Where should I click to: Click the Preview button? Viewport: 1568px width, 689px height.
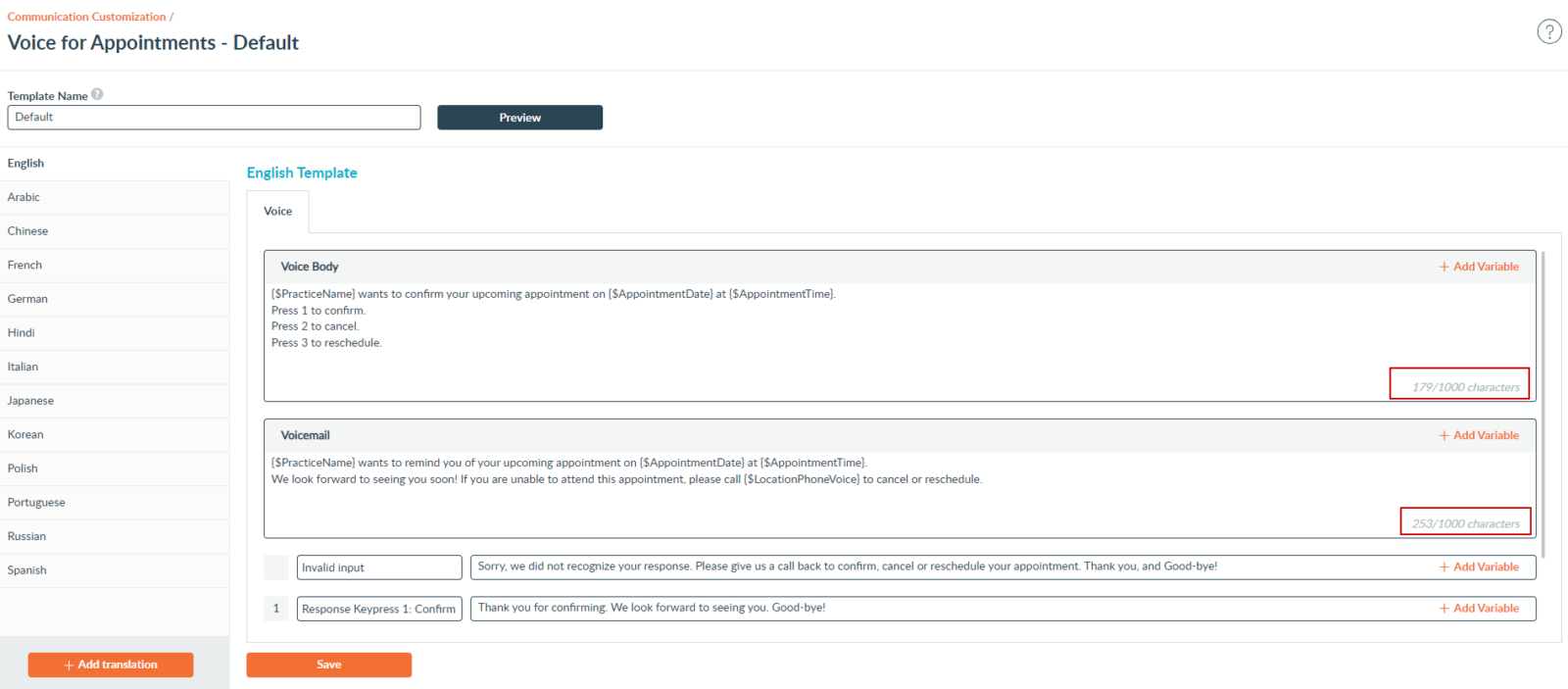tap(519, 118)
